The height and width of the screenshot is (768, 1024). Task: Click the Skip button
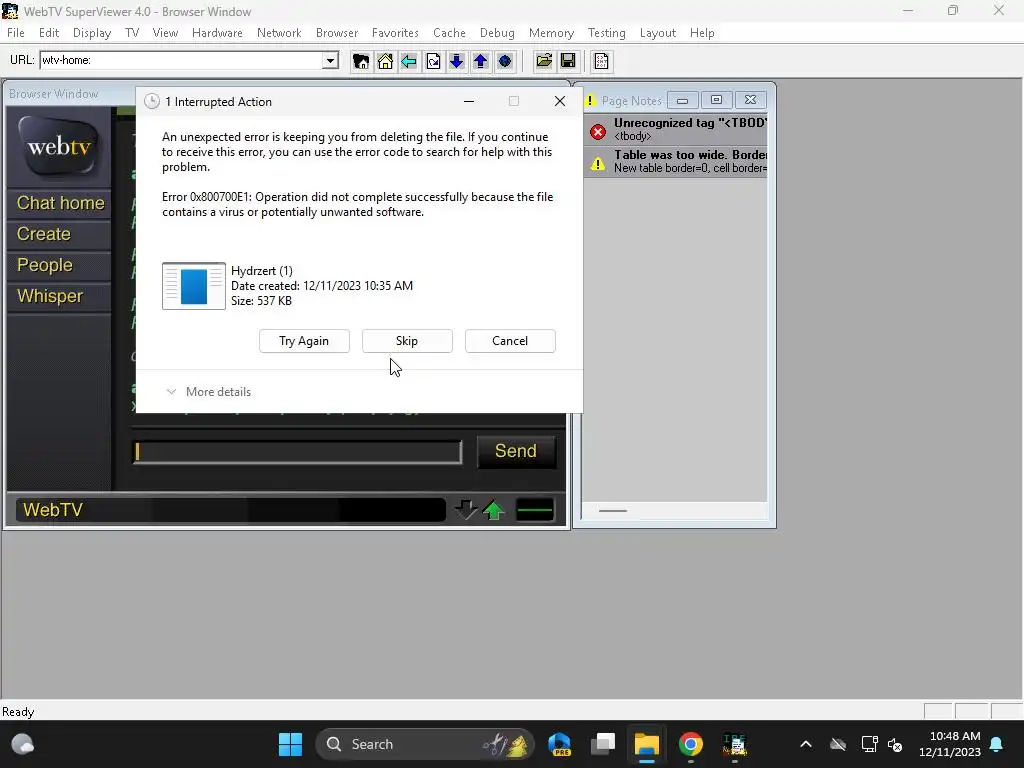tap(407, 341)
